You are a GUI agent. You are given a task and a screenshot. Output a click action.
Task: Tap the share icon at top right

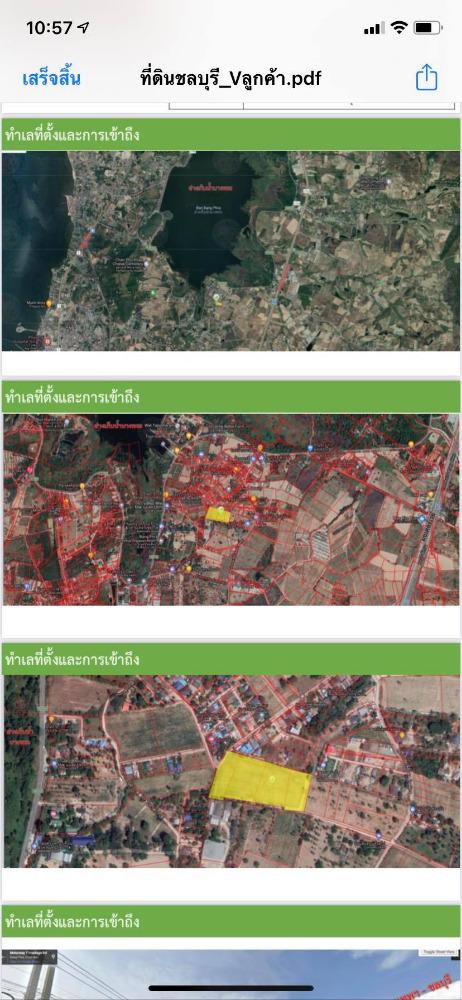click(426, 78)
